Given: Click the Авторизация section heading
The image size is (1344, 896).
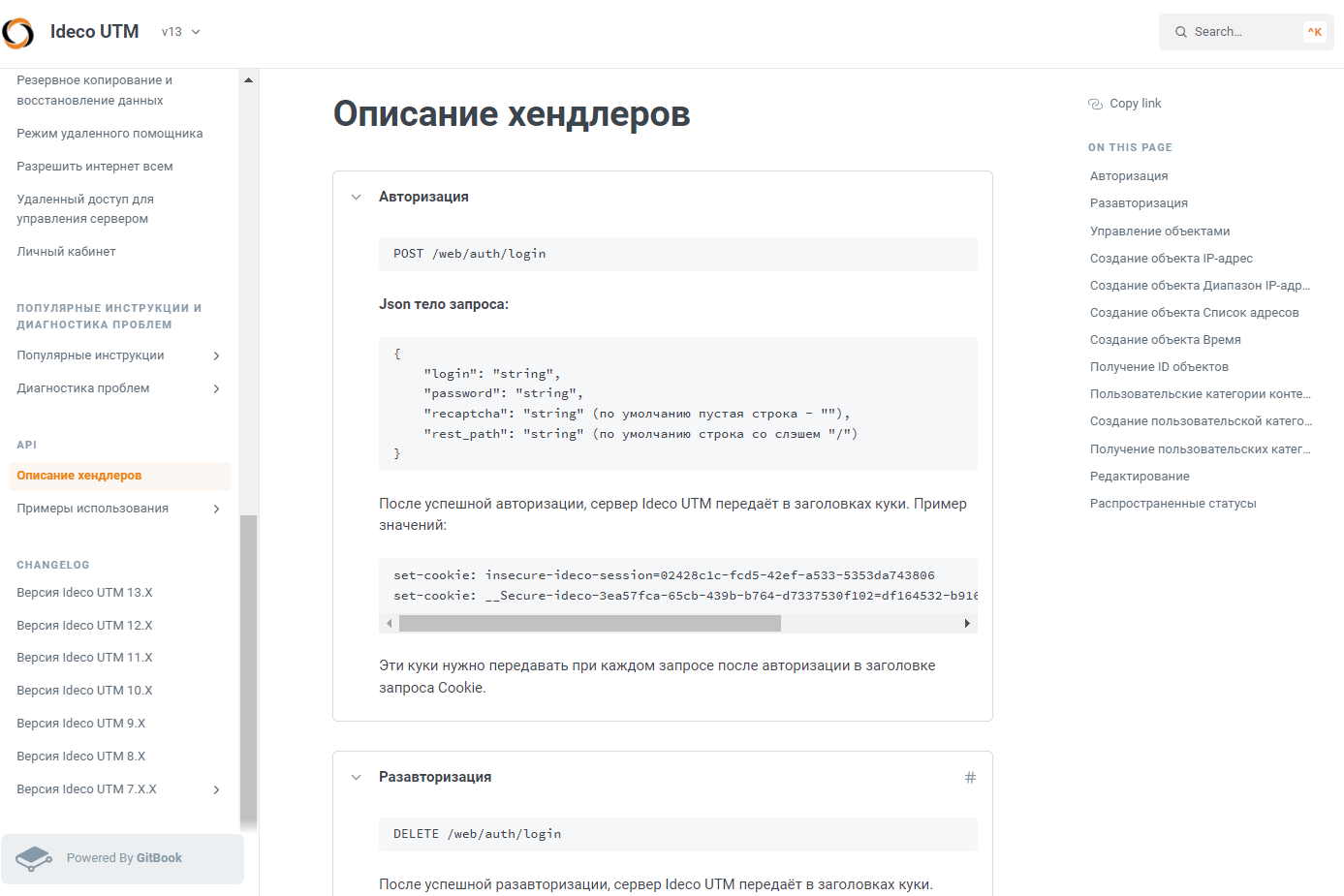Looking at the screenshot, I should (423, 197).
